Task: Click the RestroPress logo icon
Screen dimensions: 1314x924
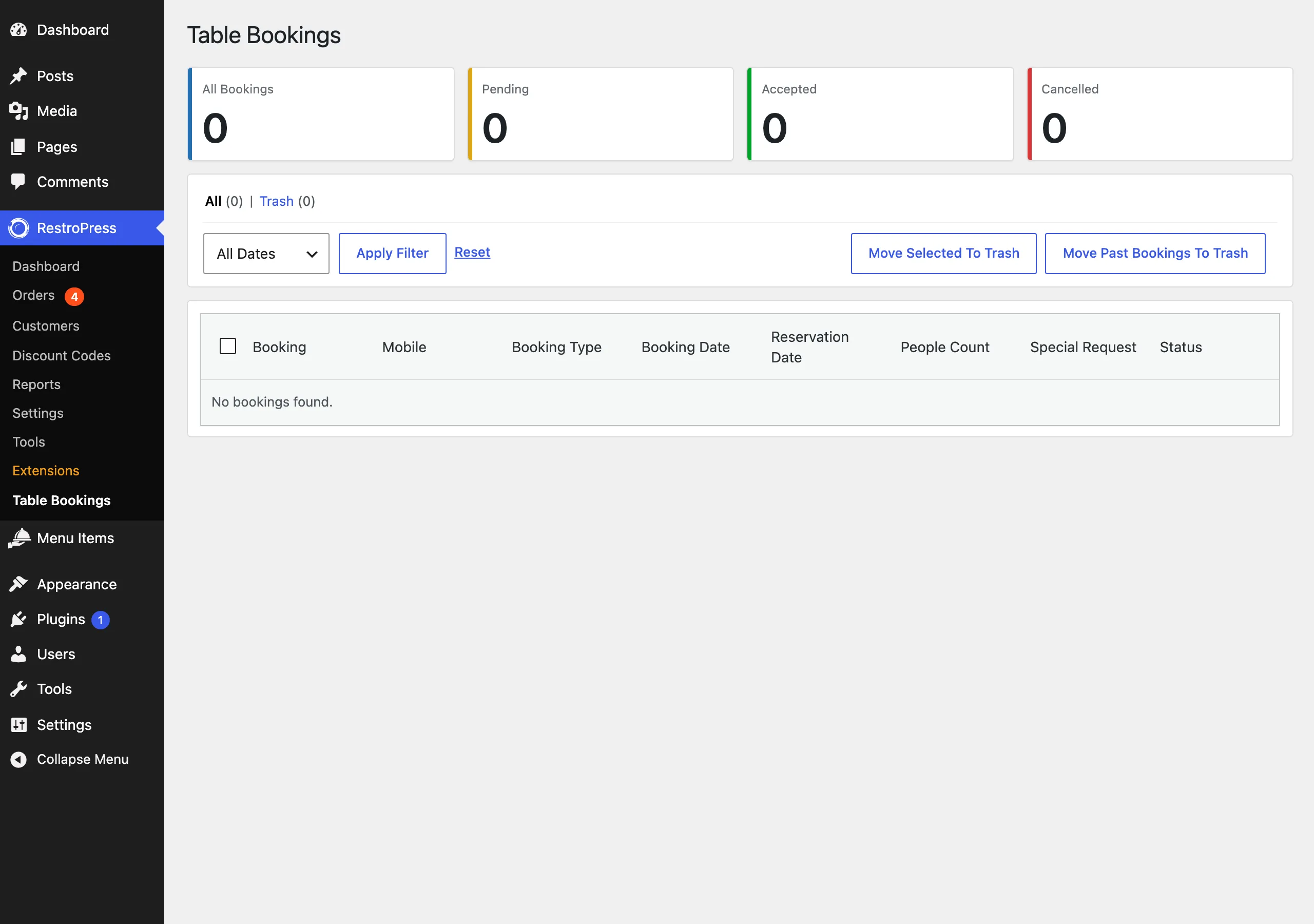Action: click(18, 228)
